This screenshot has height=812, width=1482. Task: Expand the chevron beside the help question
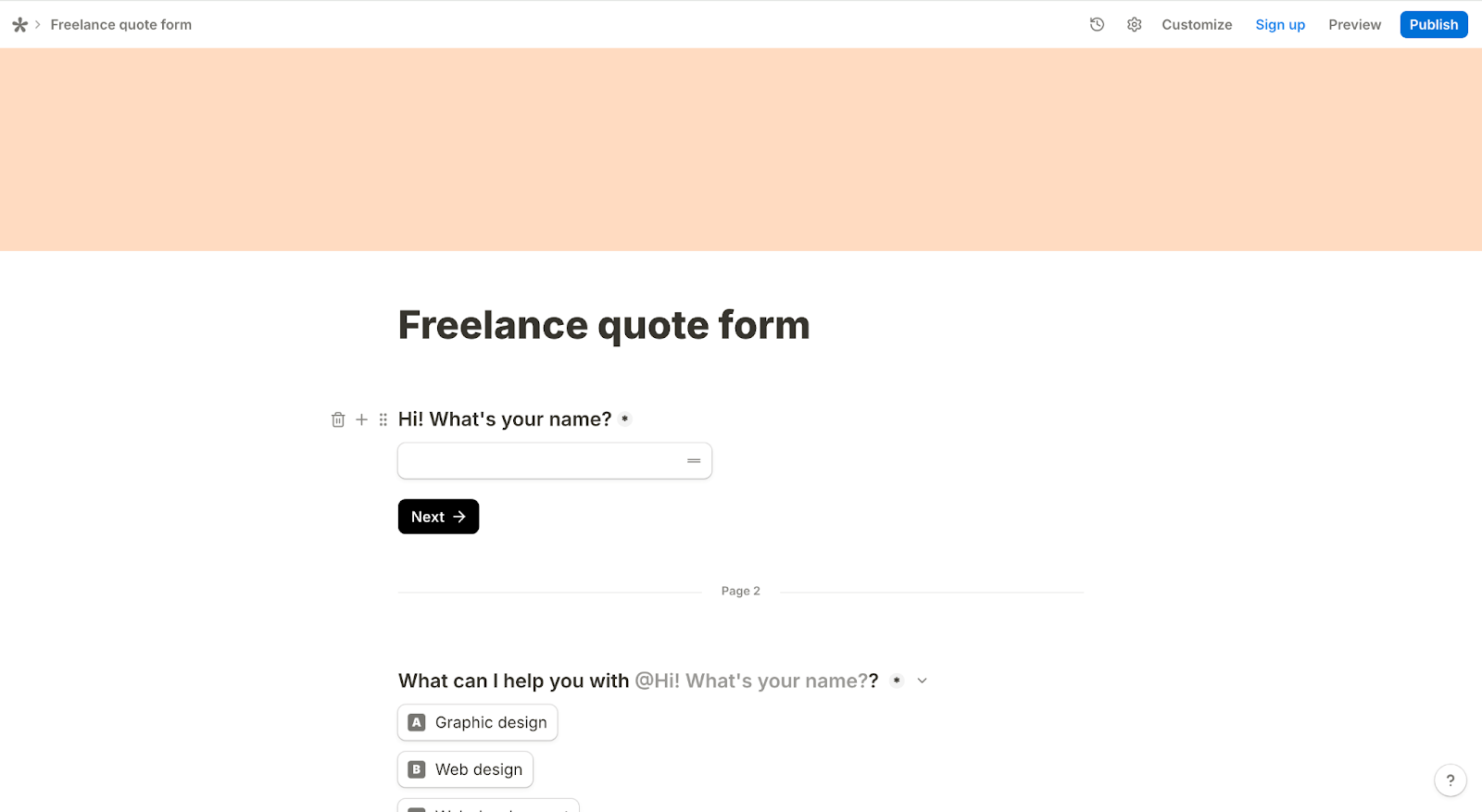922,681
